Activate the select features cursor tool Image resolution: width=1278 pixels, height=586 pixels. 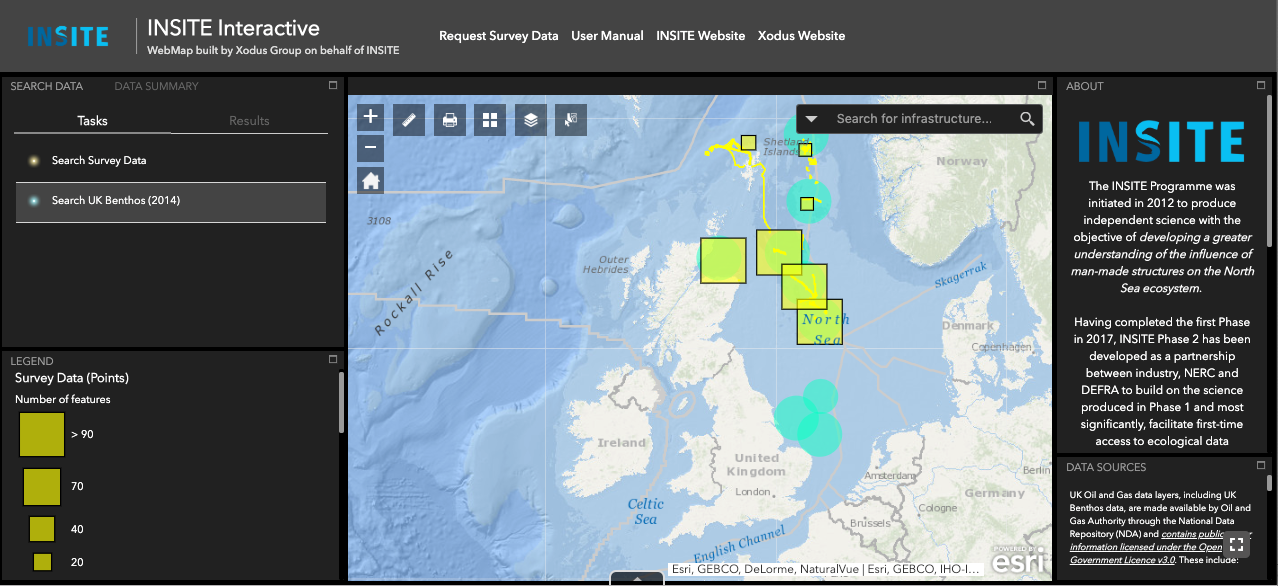point(571,120)
